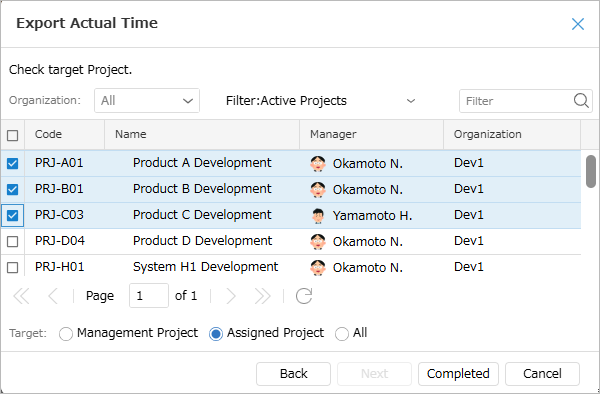600x394 pixels.
Task: Close the Export Actual Time dialog
Action: click(x=578, y=24)
